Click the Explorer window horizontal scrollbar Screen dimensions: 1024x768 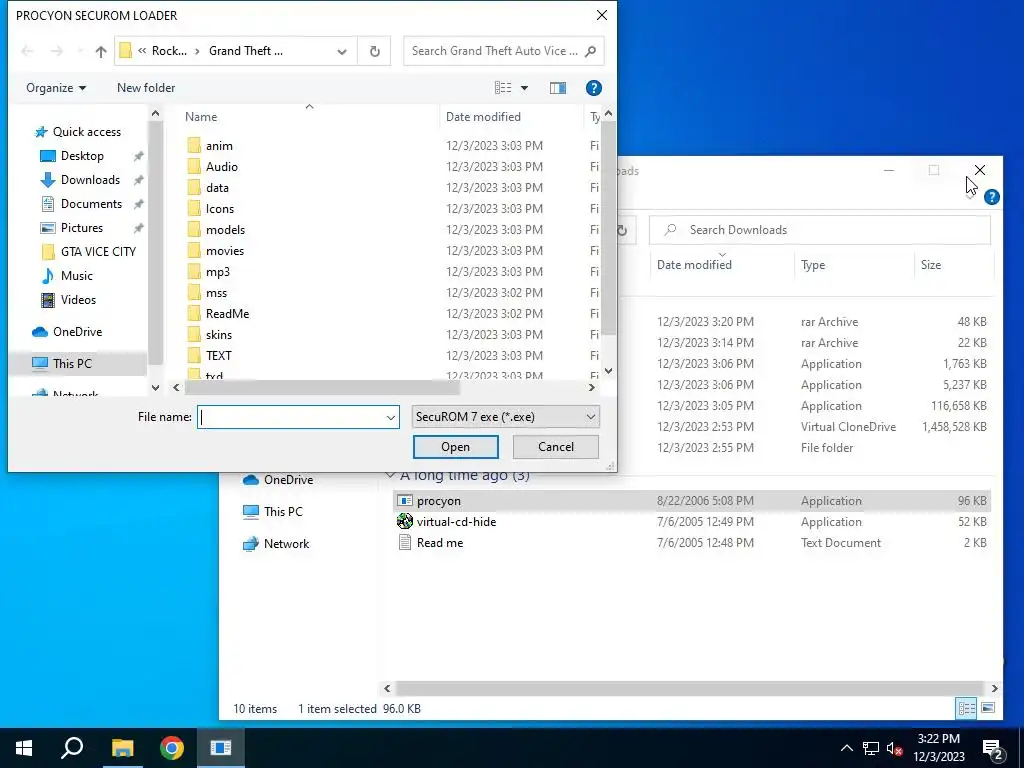pyautogui.click(x=689, y=688)
